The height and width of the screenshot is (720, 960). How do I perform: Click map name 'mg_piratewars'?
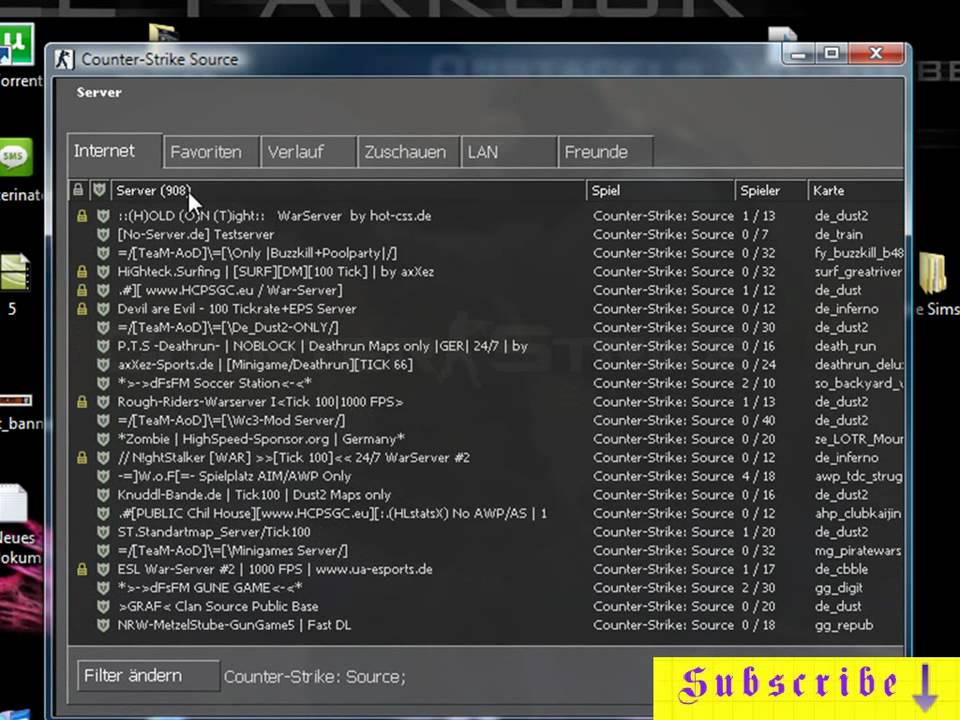858,551
